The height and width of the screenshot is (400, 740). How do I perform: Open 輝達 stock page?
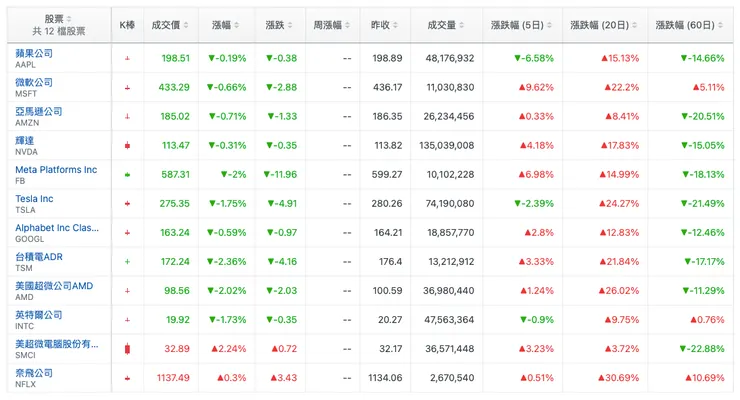(x=25, y=141)
